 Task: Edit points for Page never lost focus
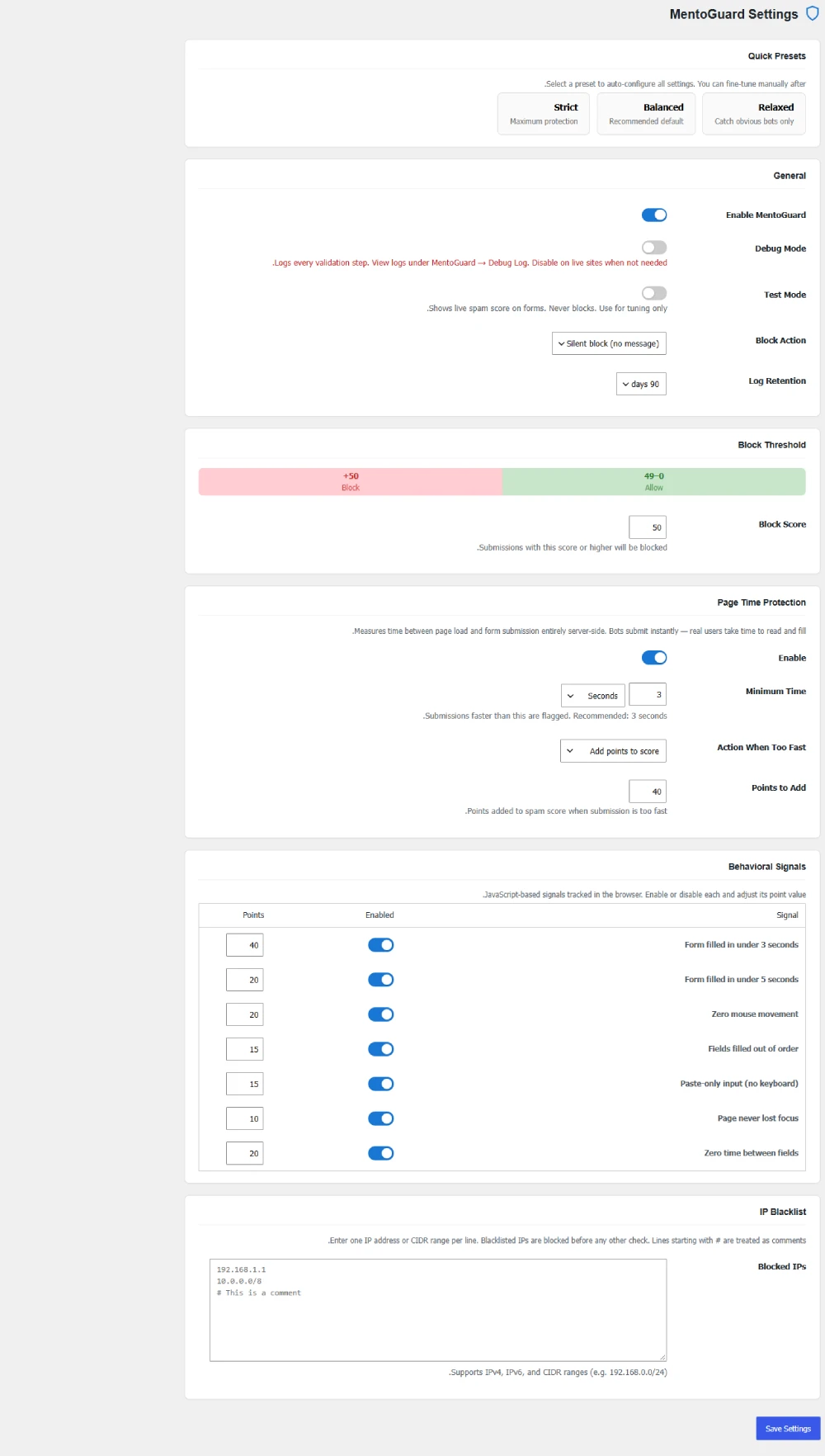[245, 1118]
